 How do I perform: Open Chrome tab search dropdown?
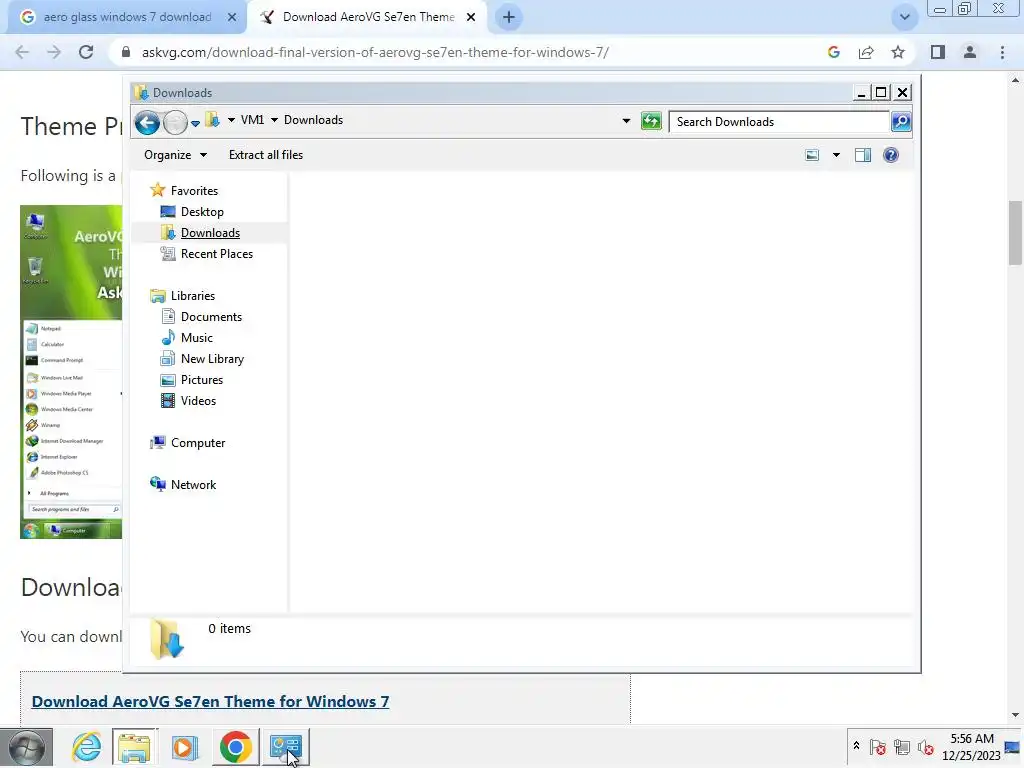904,17
